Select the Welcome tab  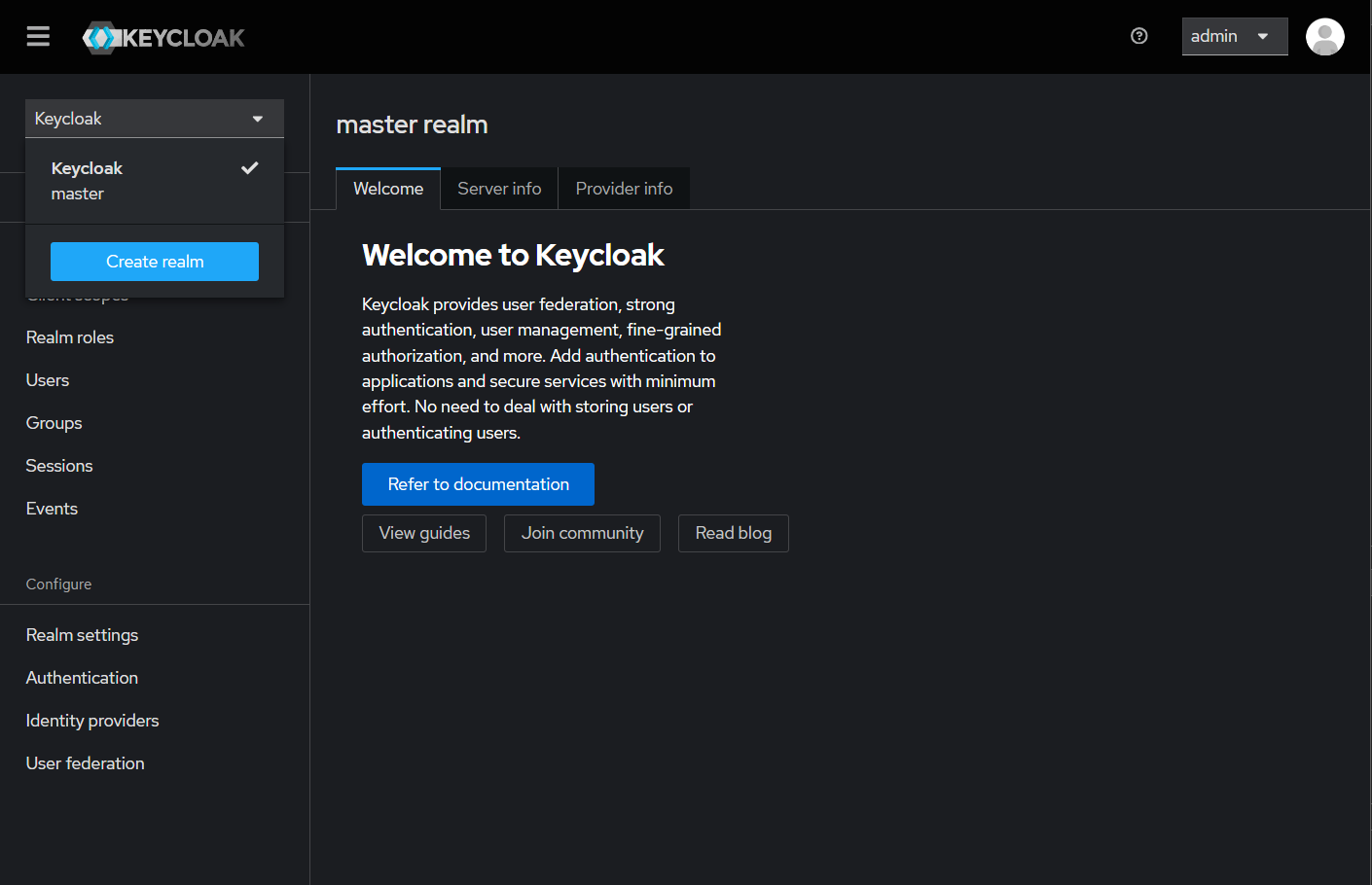click(387, 188)
